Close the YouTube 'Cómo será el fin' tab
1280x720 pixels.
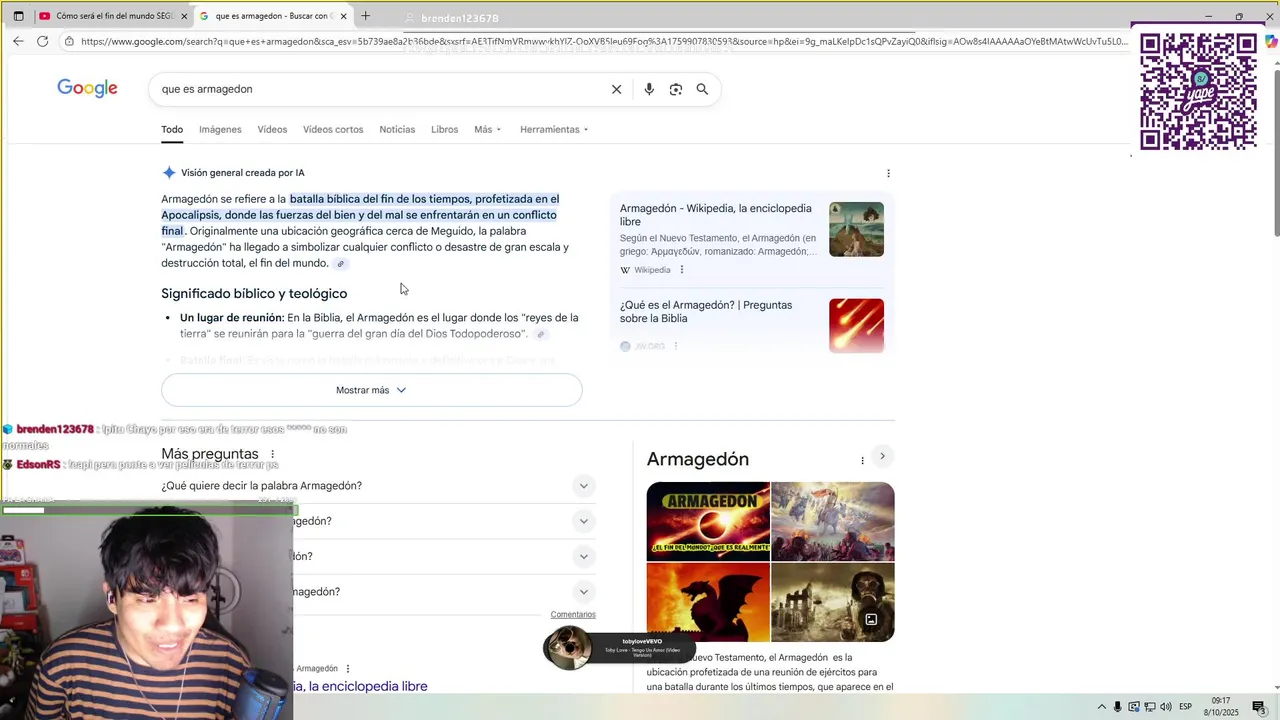pos(183,16)
